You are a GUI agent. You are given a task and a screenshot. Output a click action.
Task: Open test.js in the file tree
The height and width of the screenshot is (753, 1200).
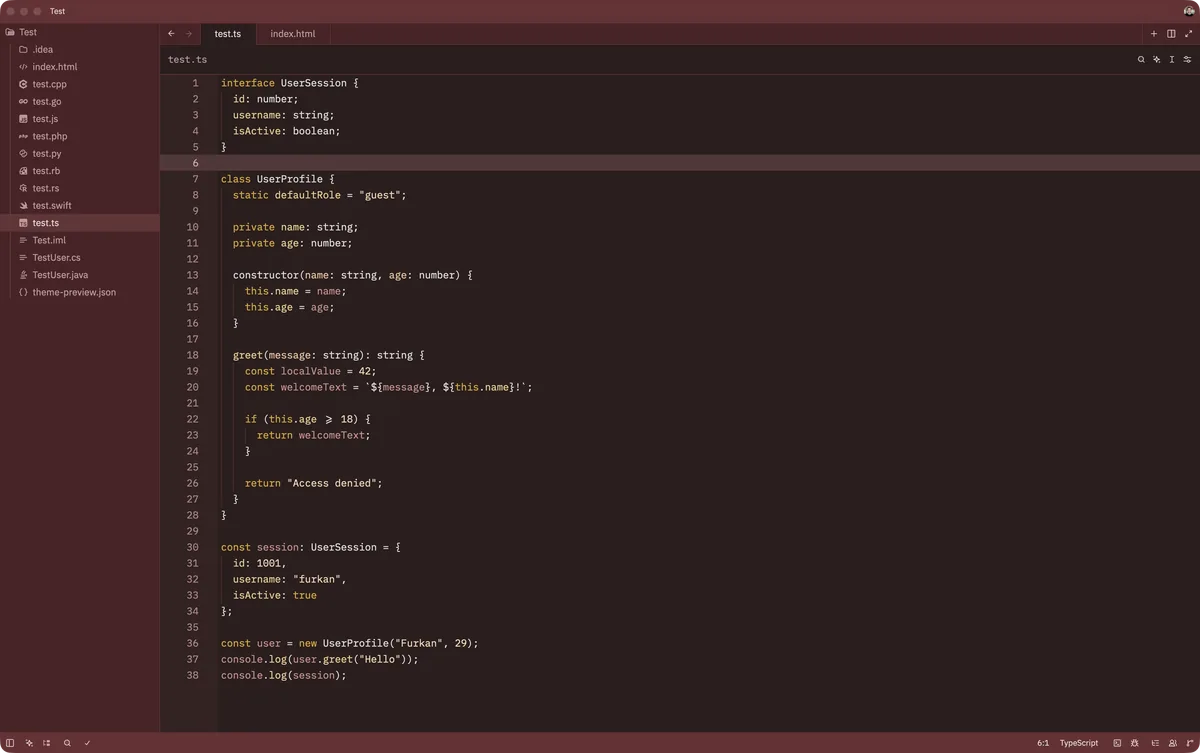80,119
